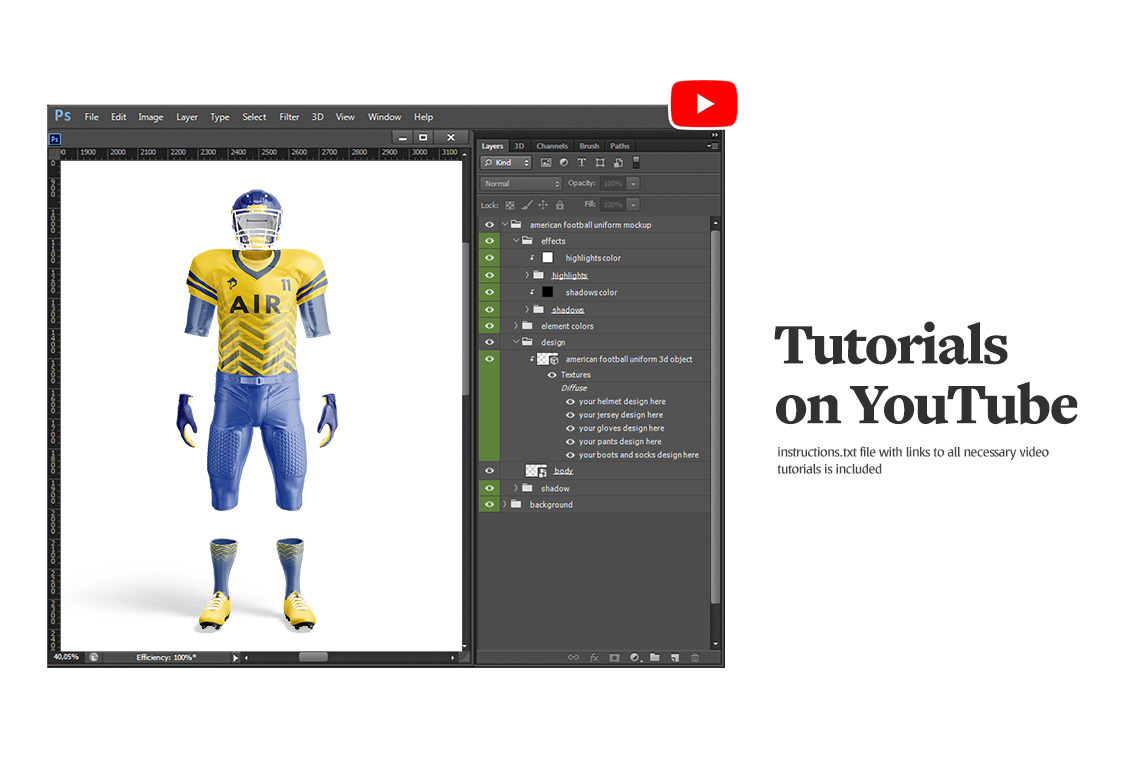Click status bar icon beside zoom percentage
Viewport: 1138px width, 759px height.
[x=94, y=657]
